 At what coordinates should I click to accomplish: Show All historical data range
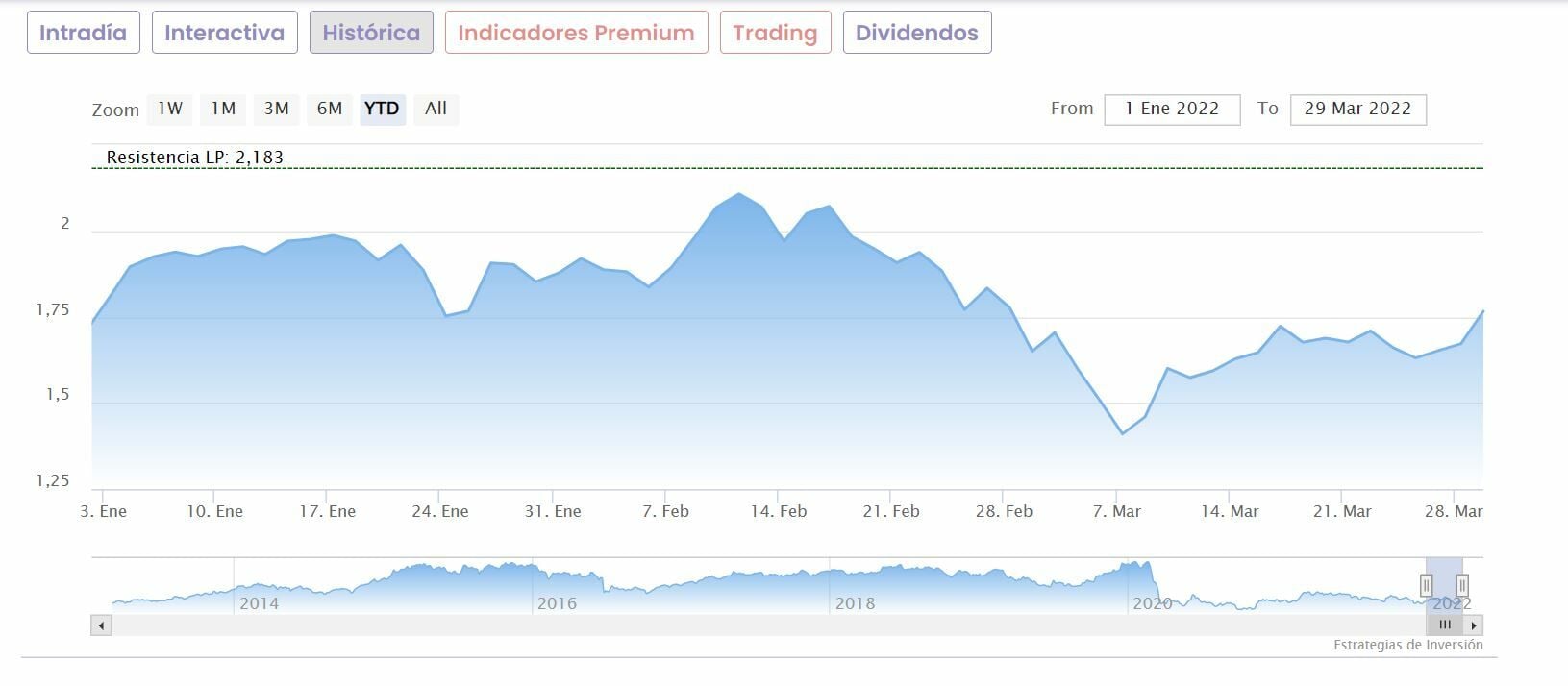point(436,109)
